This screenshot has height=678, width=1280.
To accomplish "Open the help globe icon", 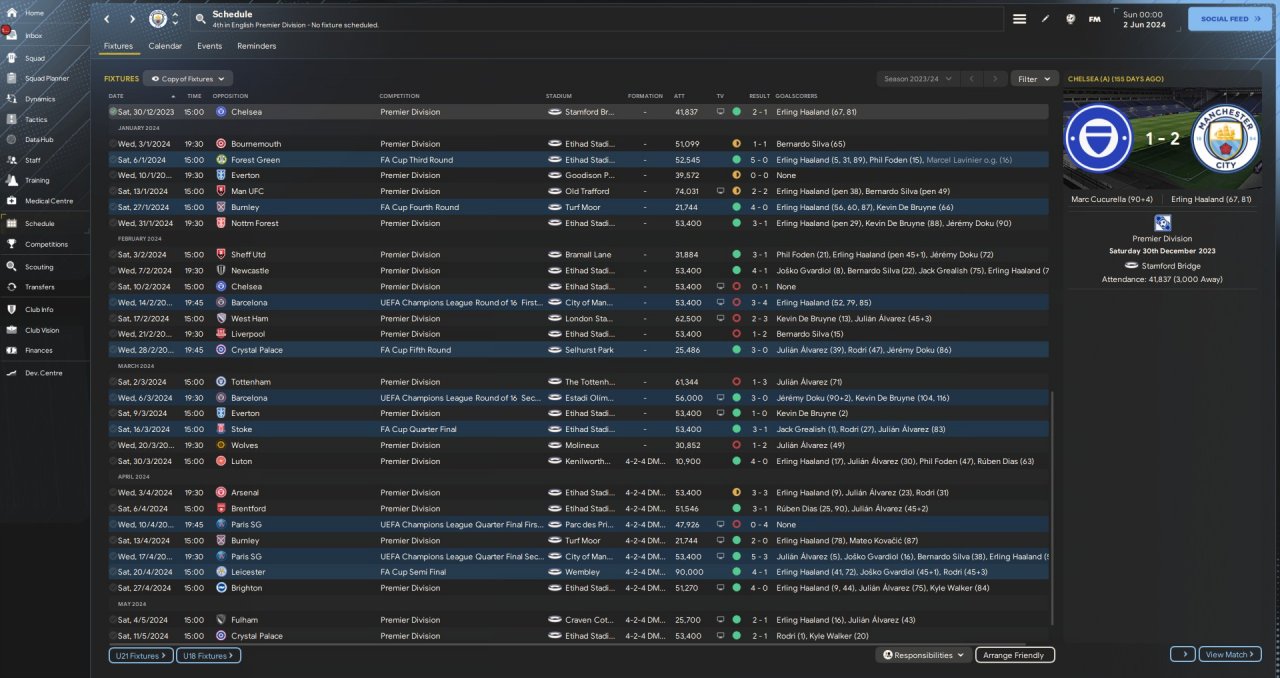I will coord(1070,19).
